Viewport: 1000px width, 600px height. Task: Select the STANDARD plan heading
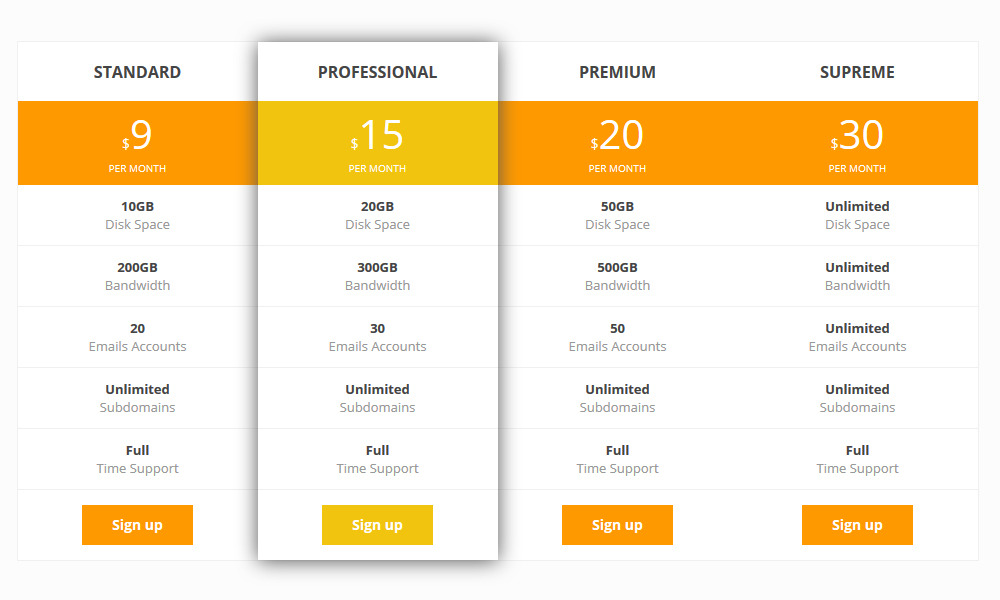[137, 72]
